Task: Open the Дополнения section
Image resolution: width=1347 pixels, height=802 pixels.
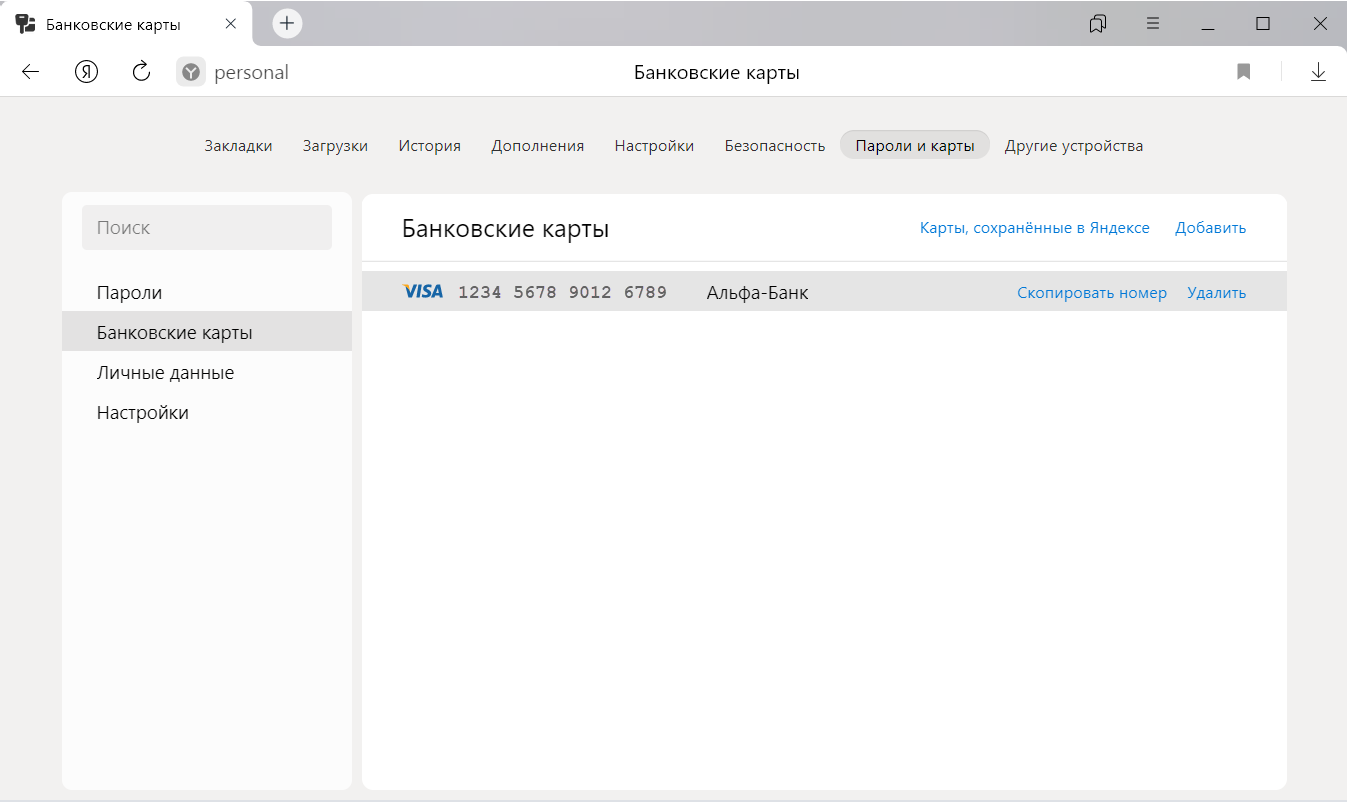Action: 537,145
